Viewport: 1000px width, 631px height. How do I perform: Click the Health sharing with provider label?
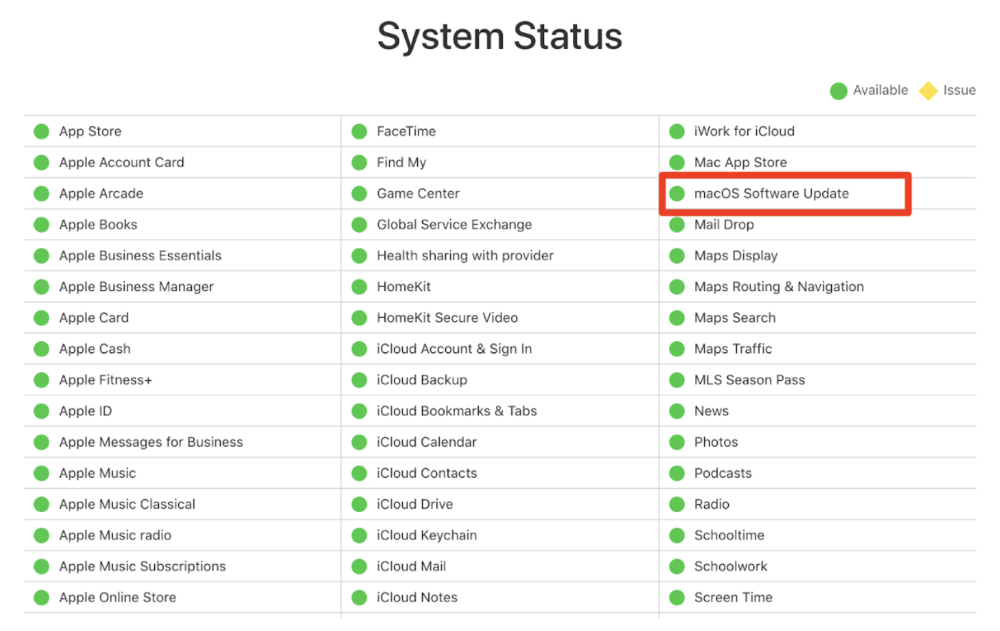click(465, 255)
